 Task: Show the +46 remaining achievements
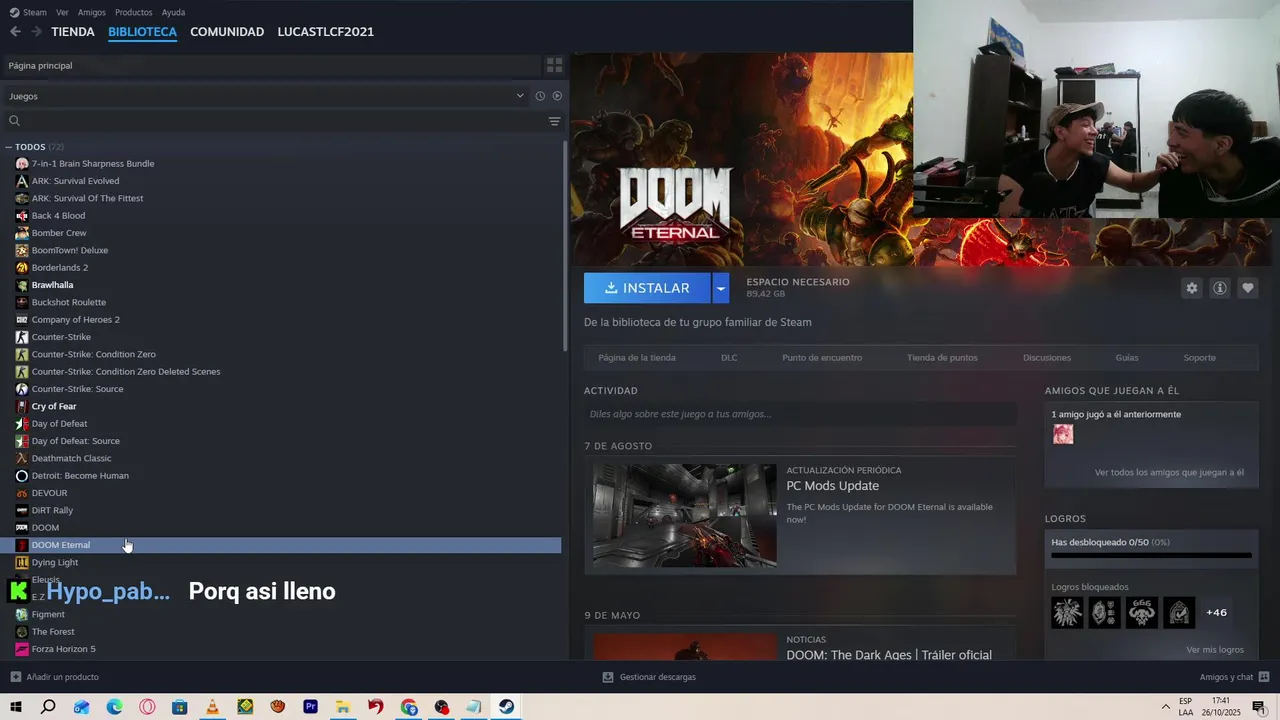tap(1216, 612)
